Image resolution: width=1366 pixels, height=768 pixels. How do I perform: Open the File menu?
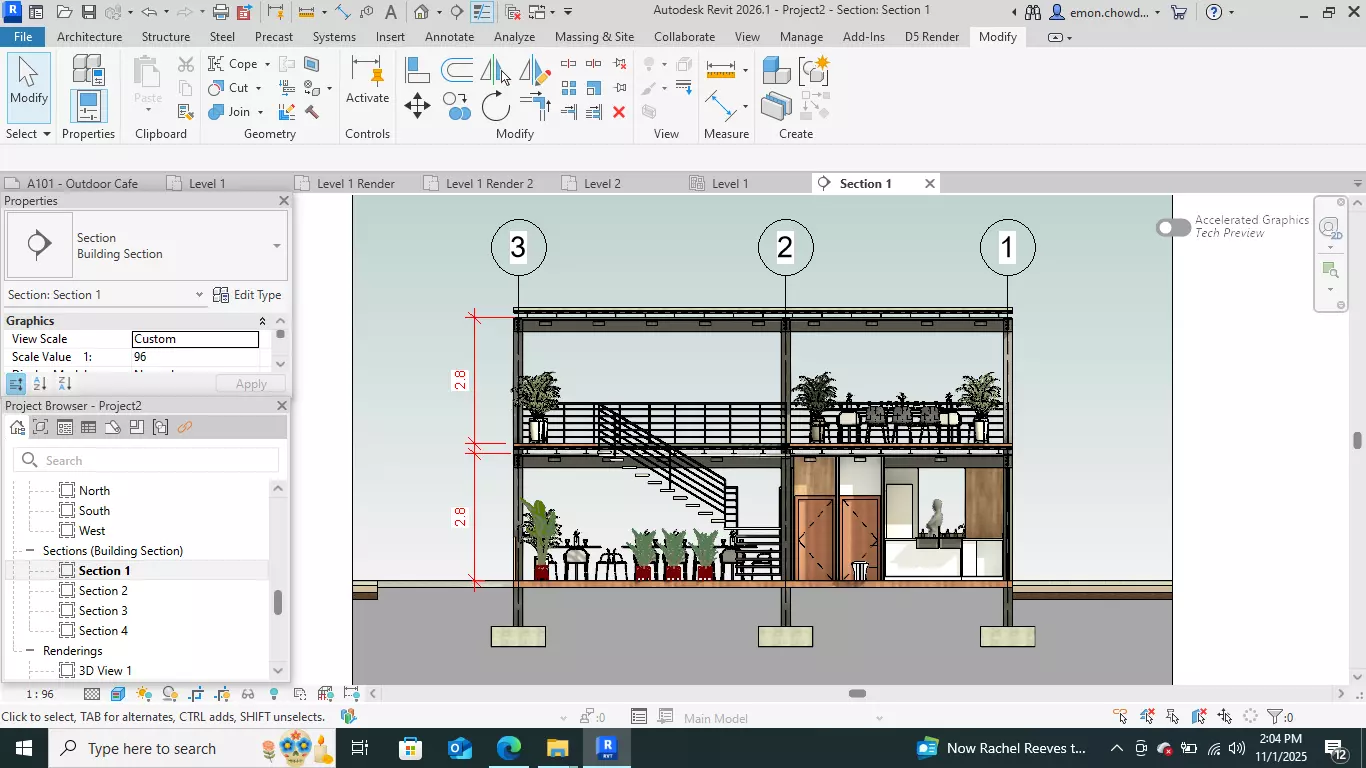(x=22, y=37)
